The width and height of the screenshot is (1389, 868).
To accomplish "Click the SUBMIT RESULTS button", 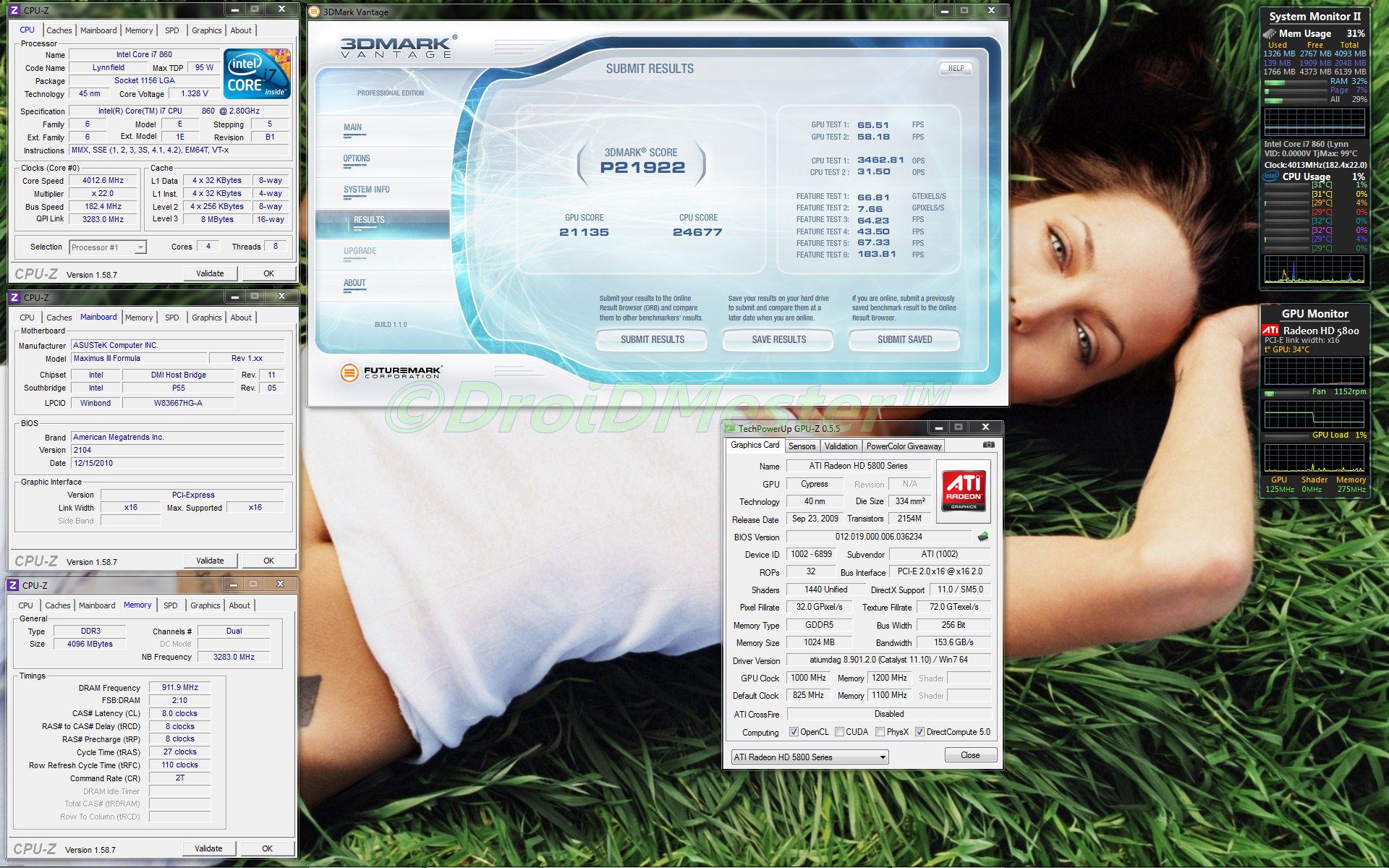I will (x=652, y=339).
